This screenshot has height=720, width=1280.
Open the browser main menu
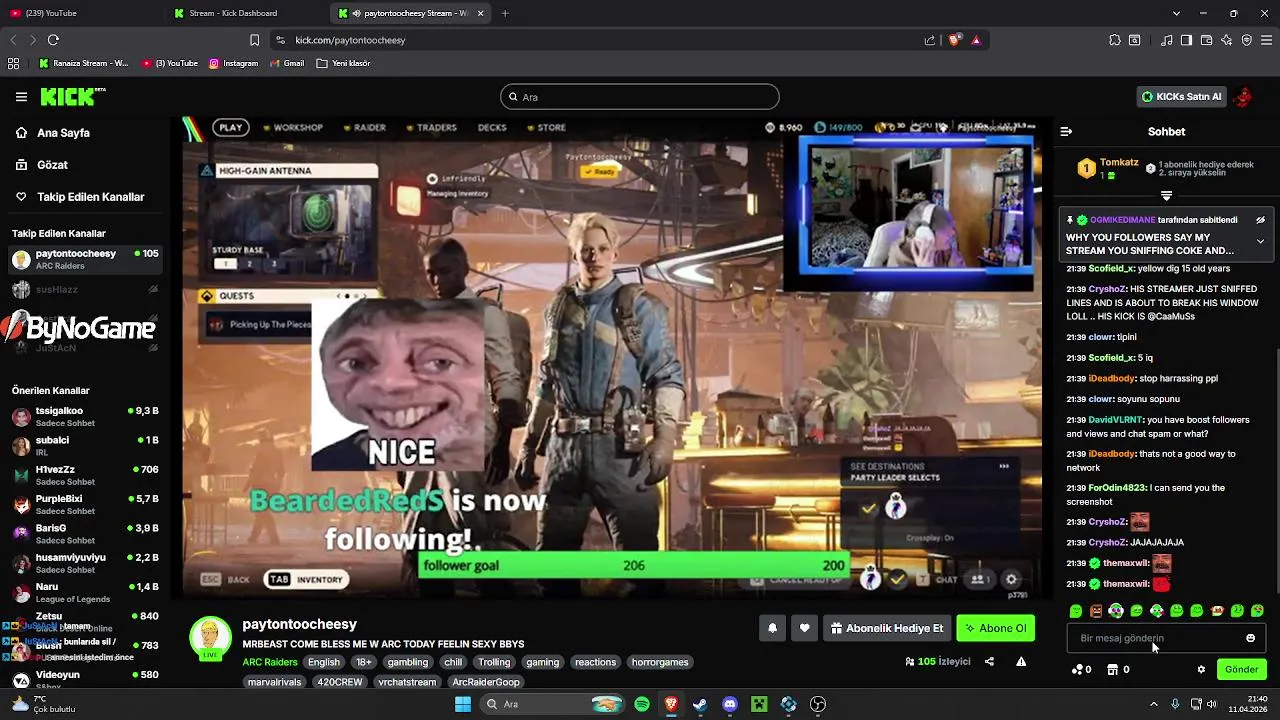coord(1266,40)
